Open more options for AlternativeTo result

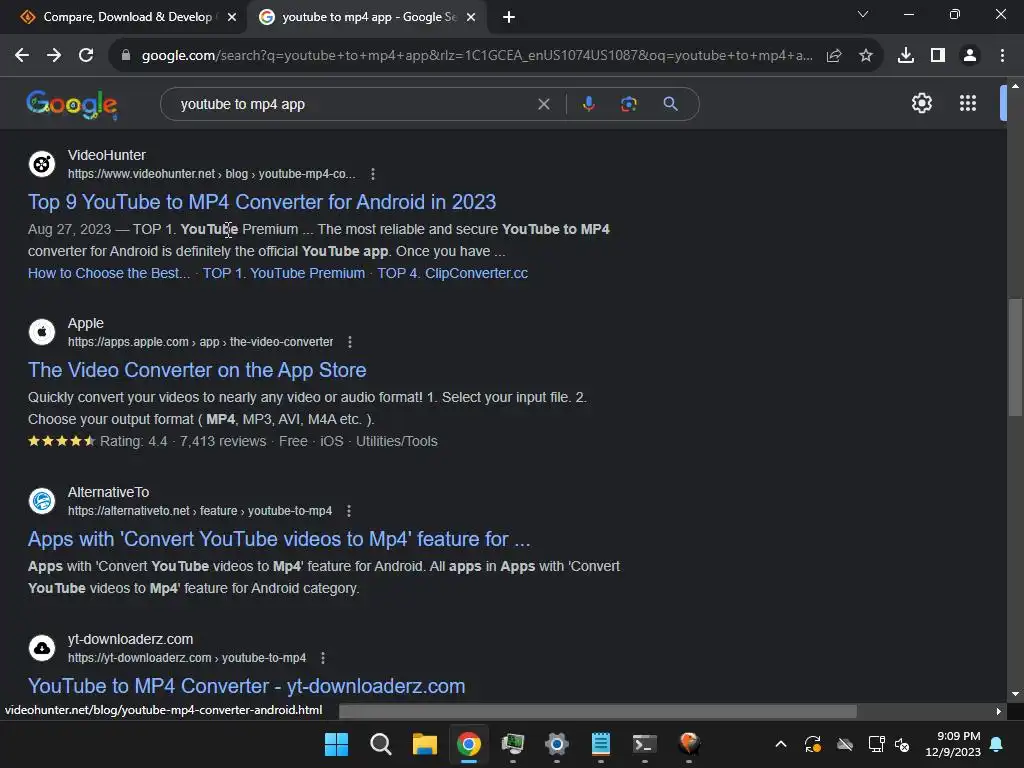click(x=349, y=511)
